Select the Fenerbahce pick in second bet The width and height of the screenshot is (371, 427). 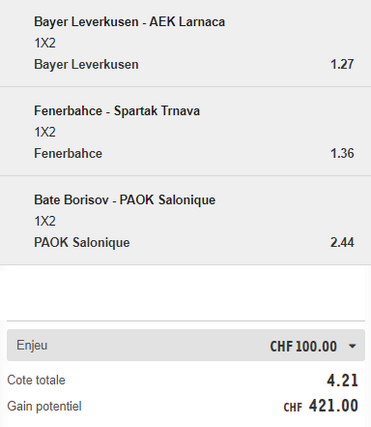(68, 153)
